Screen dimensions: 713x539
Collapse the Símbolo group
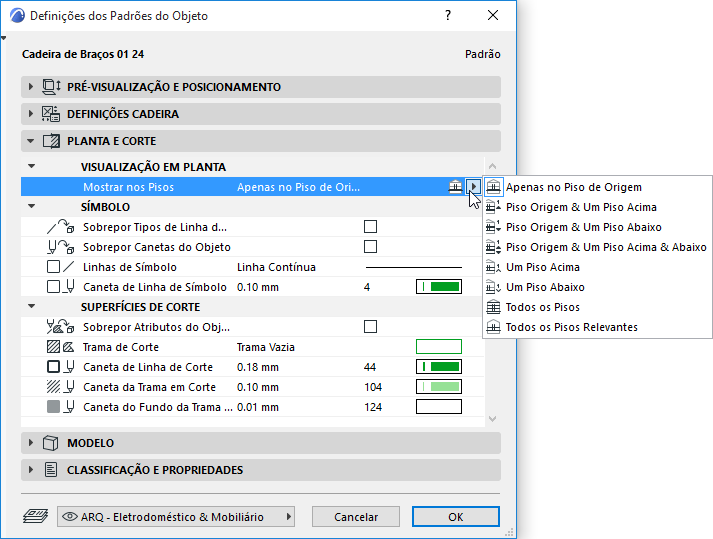tap(31, 207)
